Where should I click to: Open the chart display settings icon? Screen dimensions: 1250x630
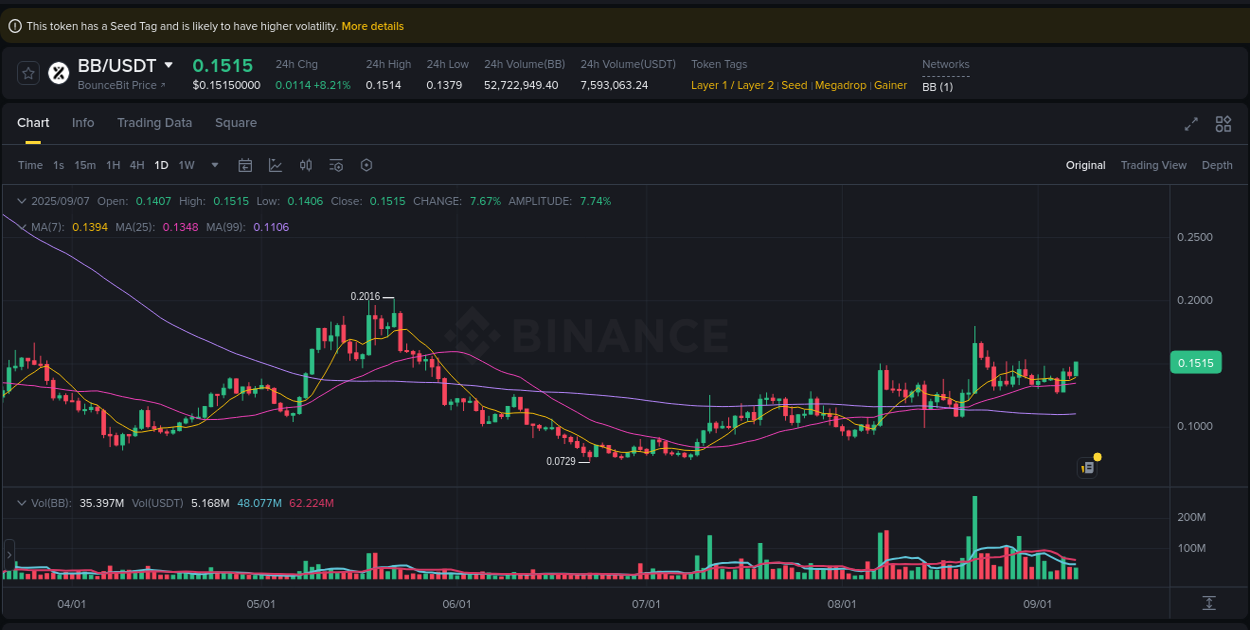(x=336, y=165)
